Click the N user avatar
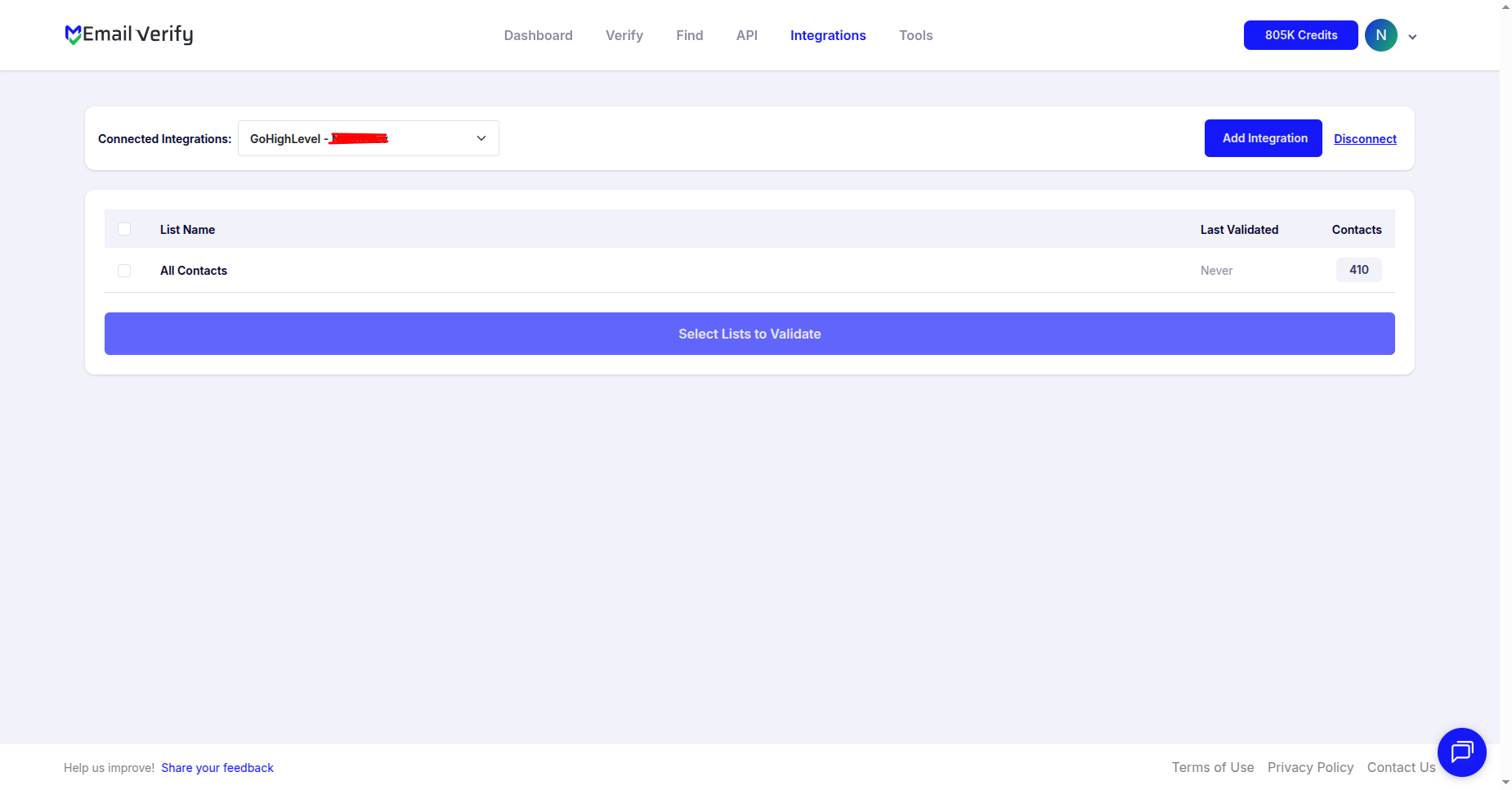Viewport: 1512px width, 790px height. [1380, 35]
